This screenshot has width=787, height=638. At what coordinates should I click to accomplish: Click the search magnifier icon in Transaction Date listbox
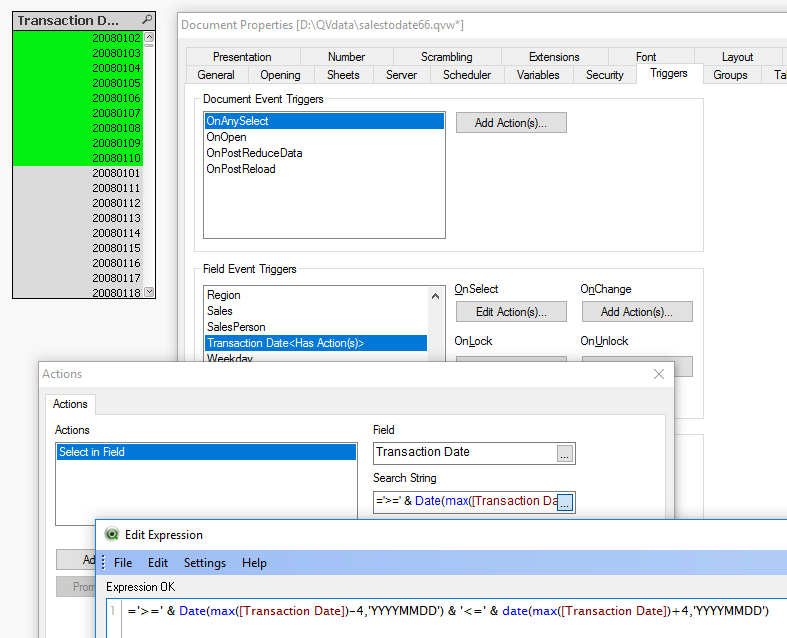click(x=147, y=20)
